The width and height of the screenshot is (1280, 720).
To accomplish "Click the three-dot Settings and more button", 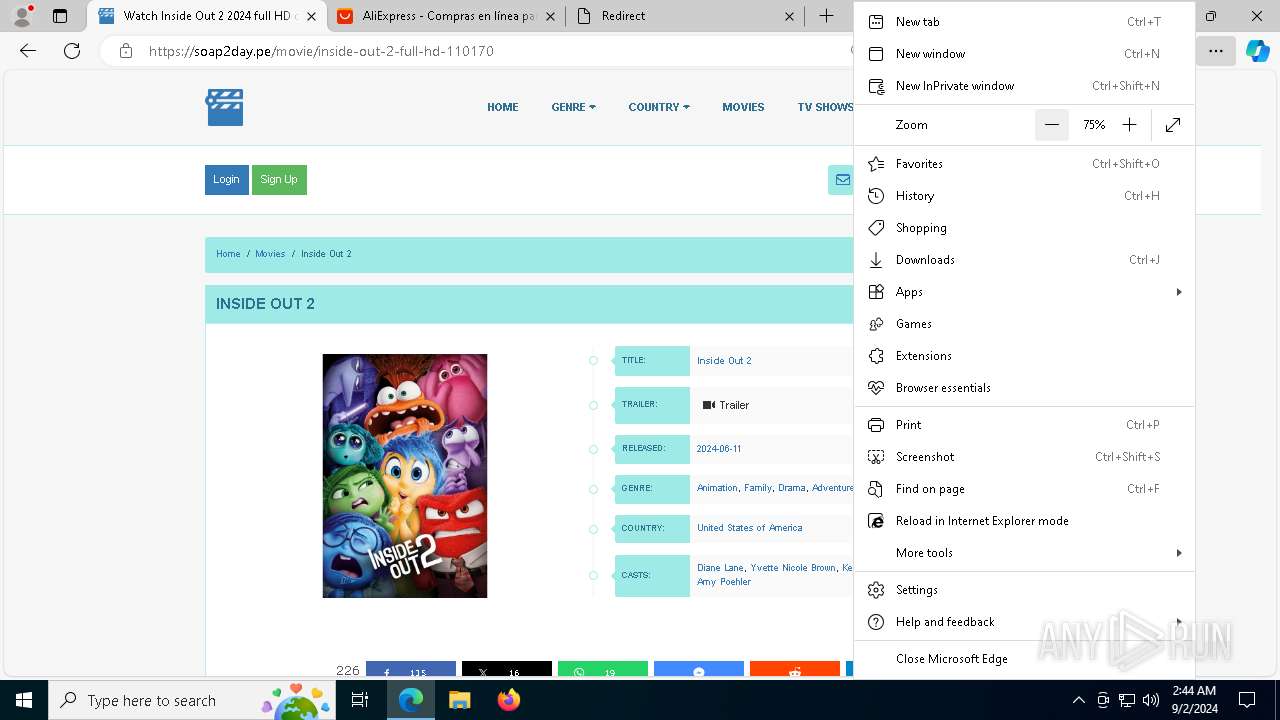I will tap(1215, 51).
